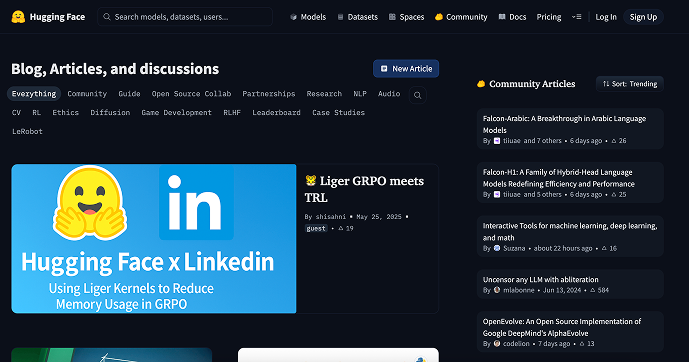This screenshot has width=689, height=362.
Task: Select the Audio tag
Action: pyautogui.click(x=389, y=94)
